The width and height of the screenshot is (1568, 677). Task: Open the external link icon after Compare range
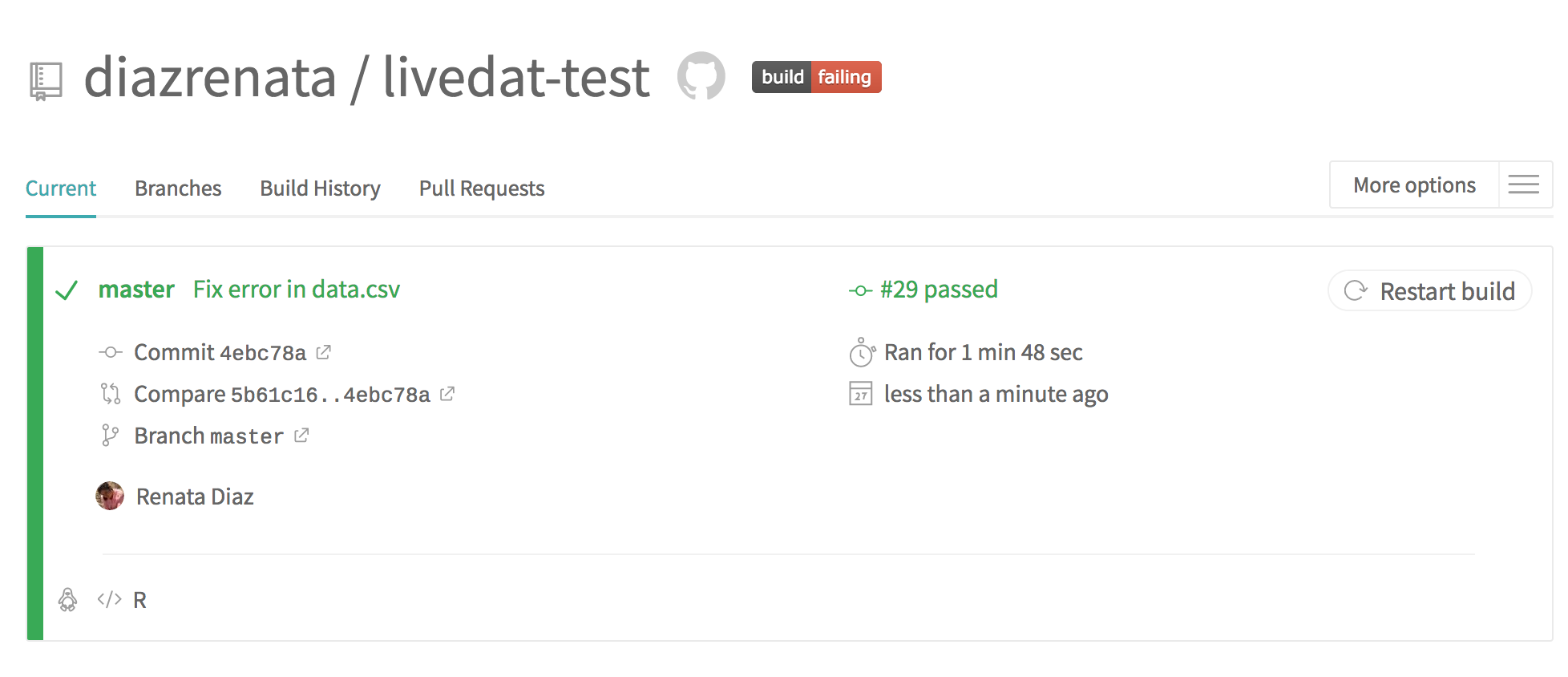pos(447,394)
